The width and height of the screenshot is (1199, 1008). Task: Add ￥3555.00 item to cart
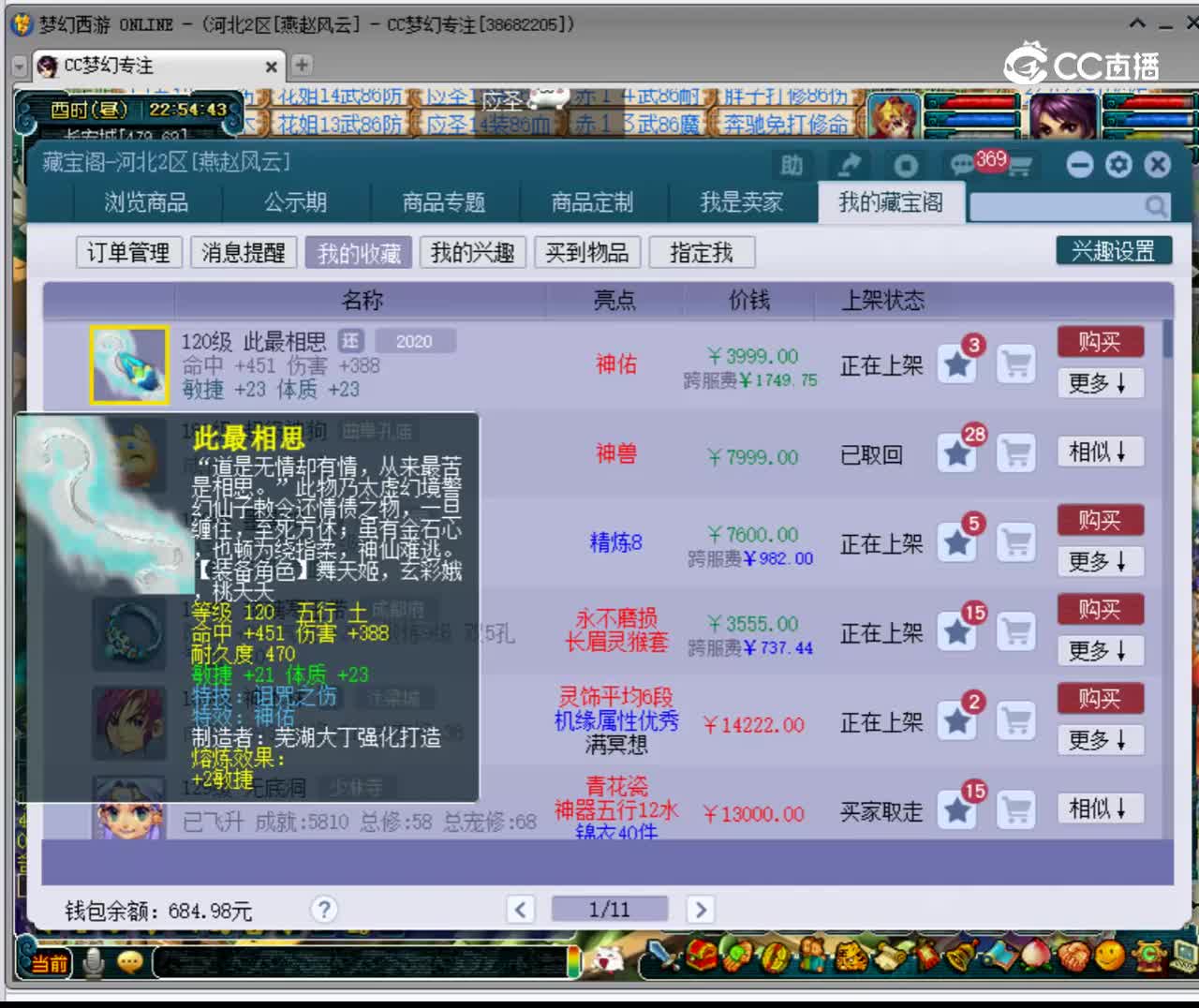click(1016, 632)
